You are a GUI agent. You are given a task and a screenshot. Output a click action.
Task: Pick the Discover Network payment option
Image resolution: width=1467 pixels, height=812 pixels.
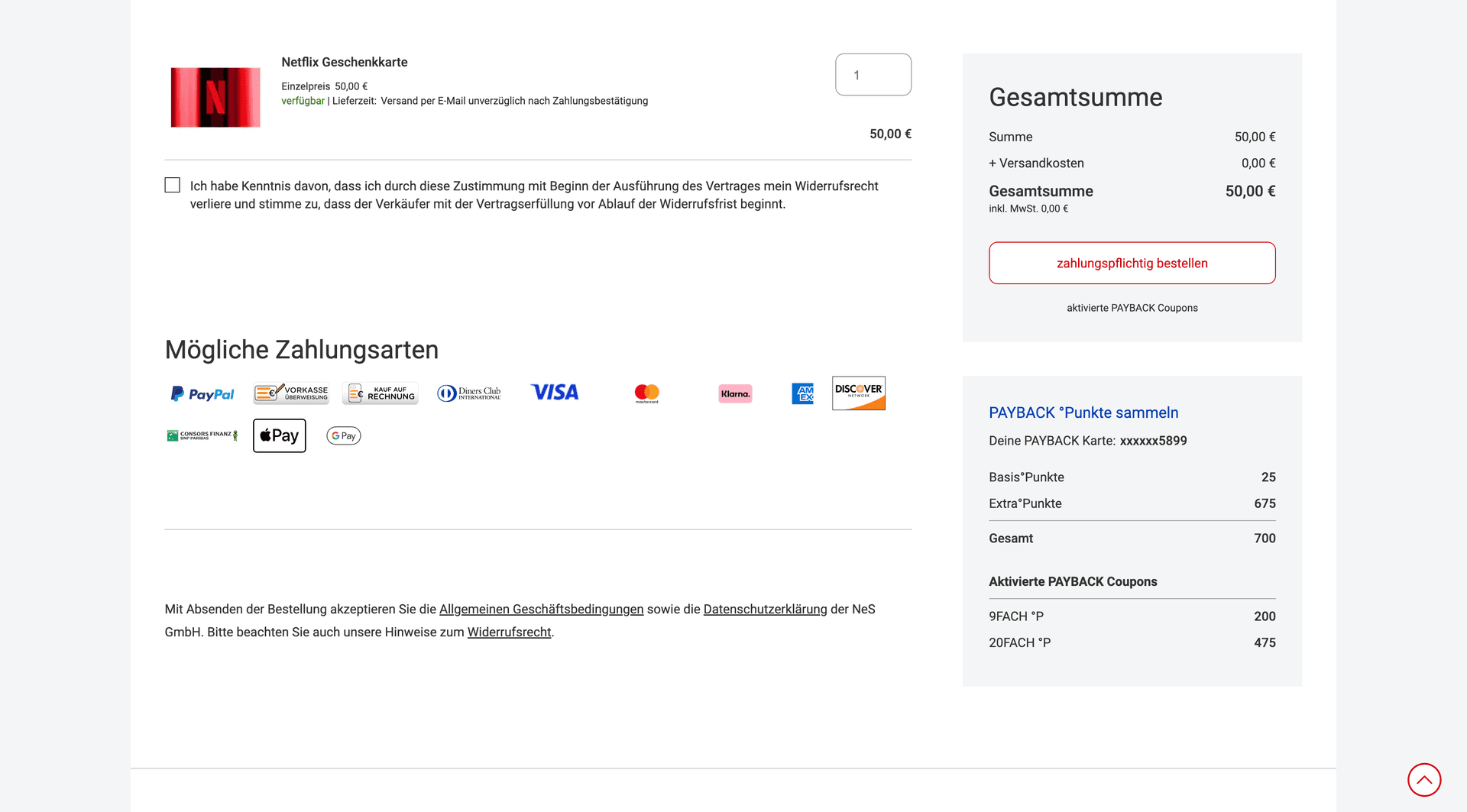pos(859,393)
